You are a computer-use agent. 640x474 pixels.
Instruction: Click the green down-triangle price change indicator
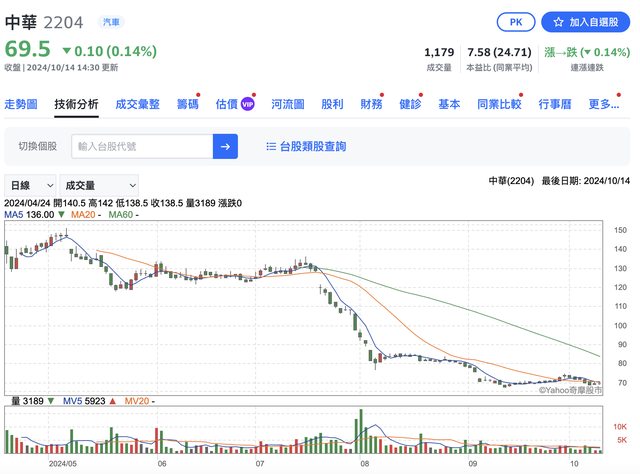[66, 50]
